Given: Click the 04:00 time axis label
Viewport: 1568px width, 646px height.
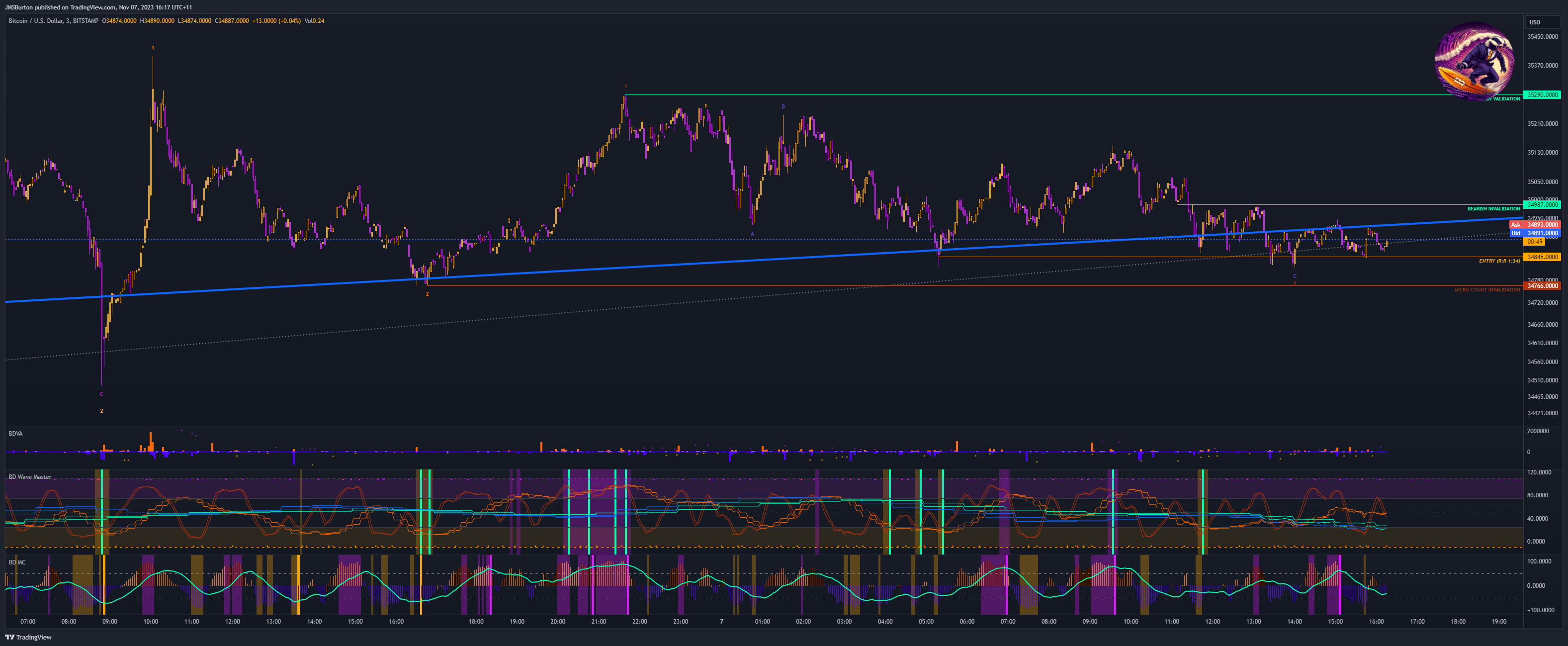Looking at the screenshot, I should pyautogui.click(x=885, y=622).
